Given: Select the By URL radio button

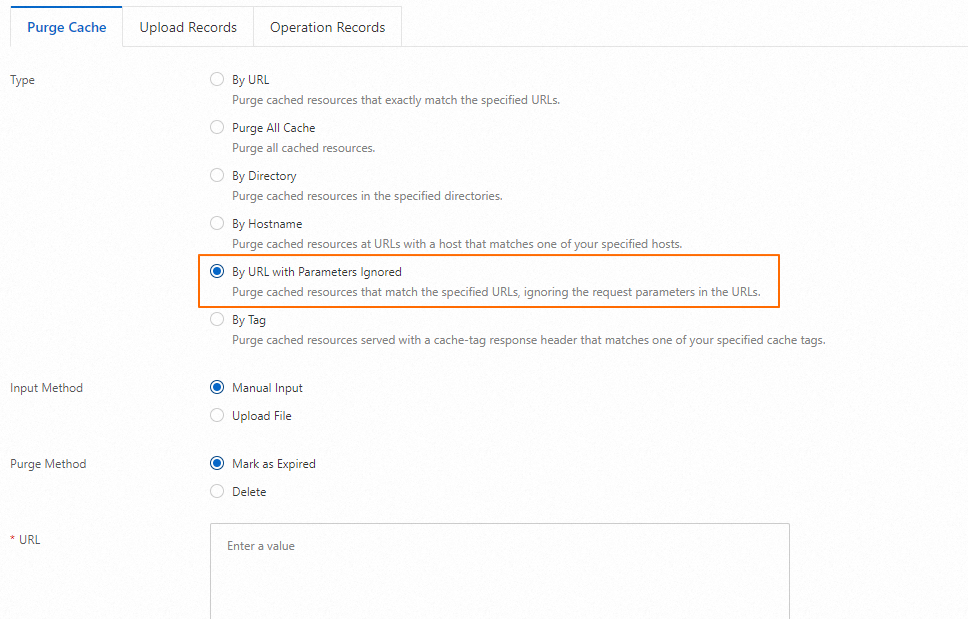Looking at the screenshot, I should click(x=217, y=80).
